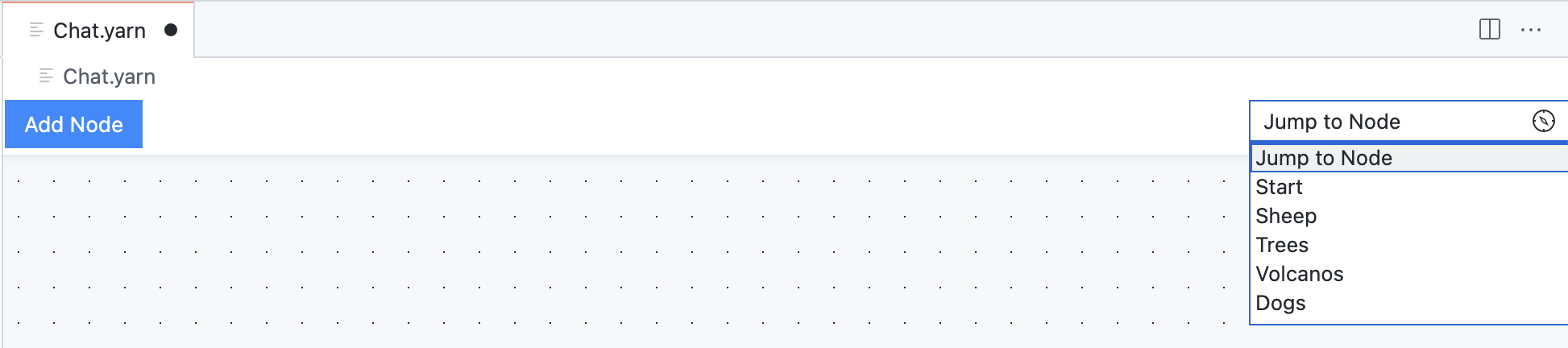Click the Chat.yarn breadcrumb label
This screenshot has height=348, width=1568.
pos(109,77)
